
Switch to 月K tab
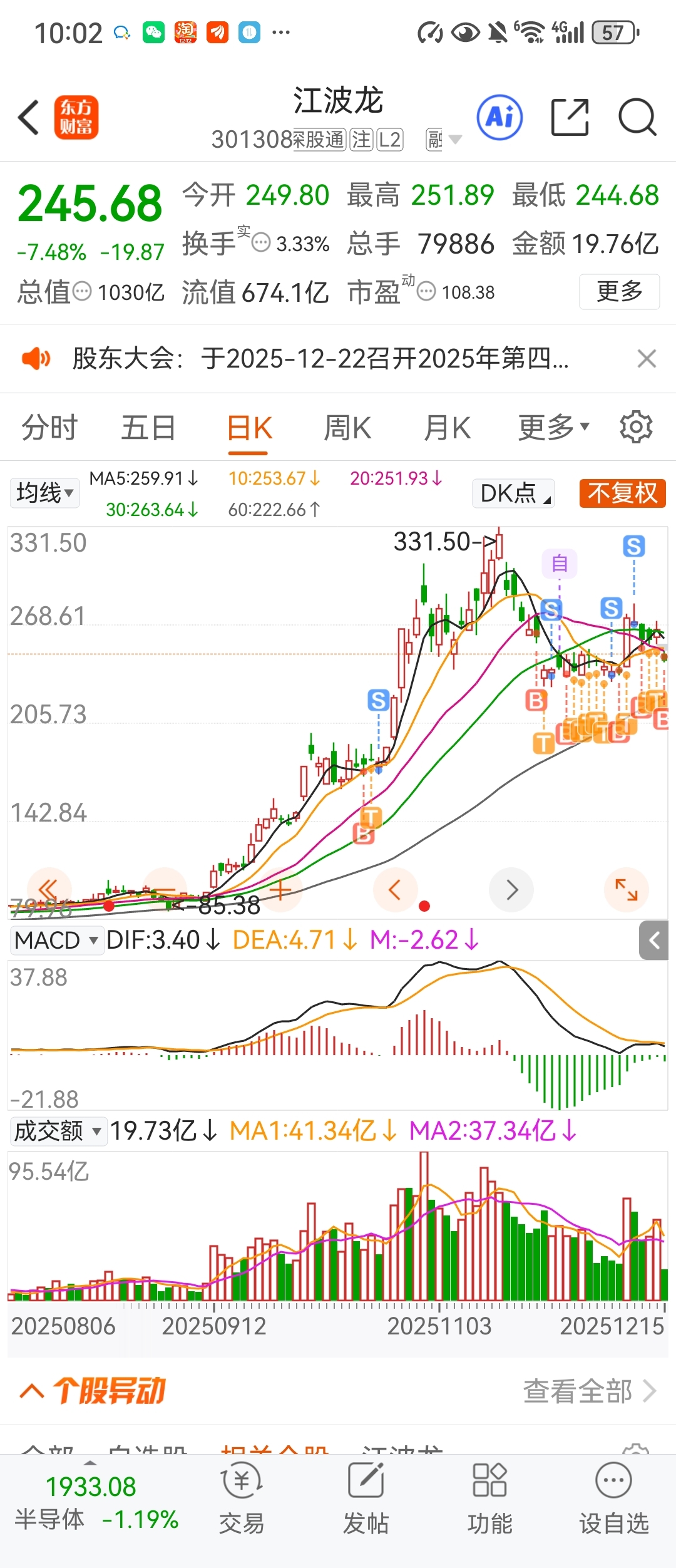tap(447, 428)
